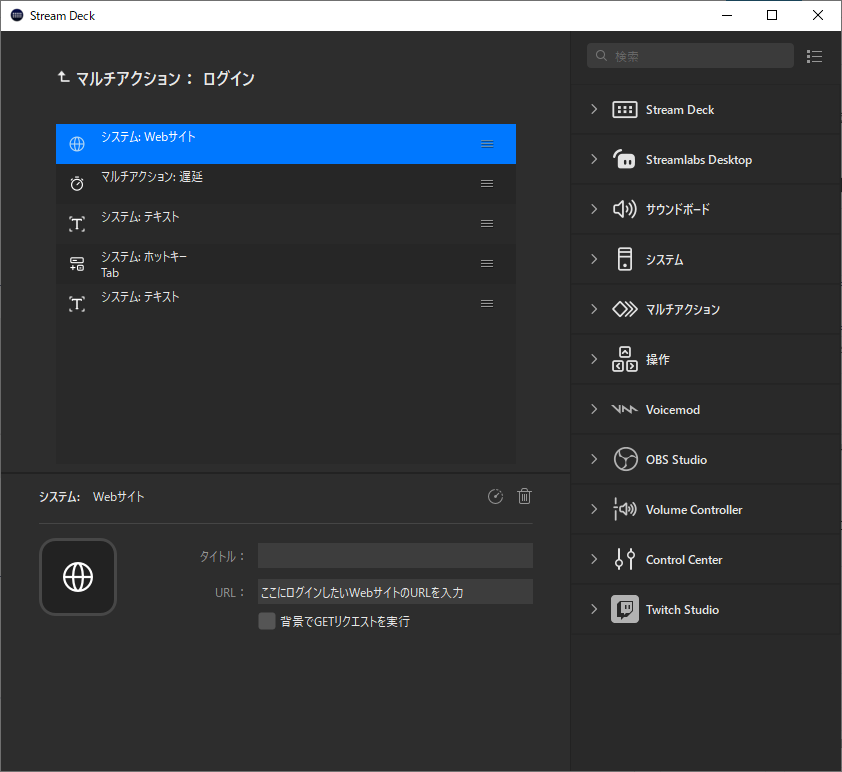842x772 pixels.
Task: Click the URL input field
Action: coord(395,592)
